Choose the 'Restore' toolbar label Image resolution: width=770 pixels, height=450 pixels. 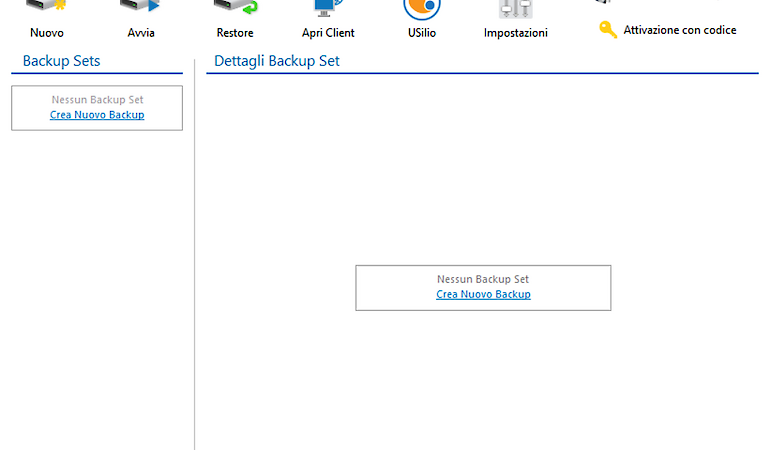pyautogui.click(x=235, y=33)
